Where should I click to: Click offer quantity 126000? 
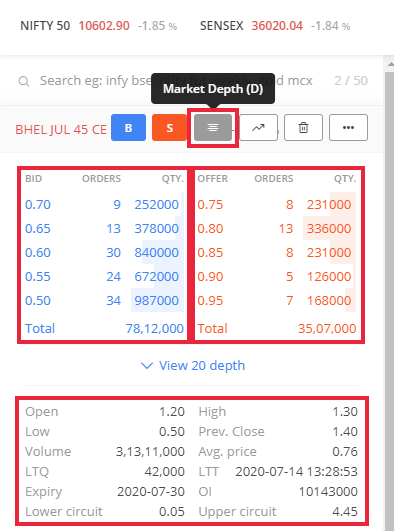point(329,277)
